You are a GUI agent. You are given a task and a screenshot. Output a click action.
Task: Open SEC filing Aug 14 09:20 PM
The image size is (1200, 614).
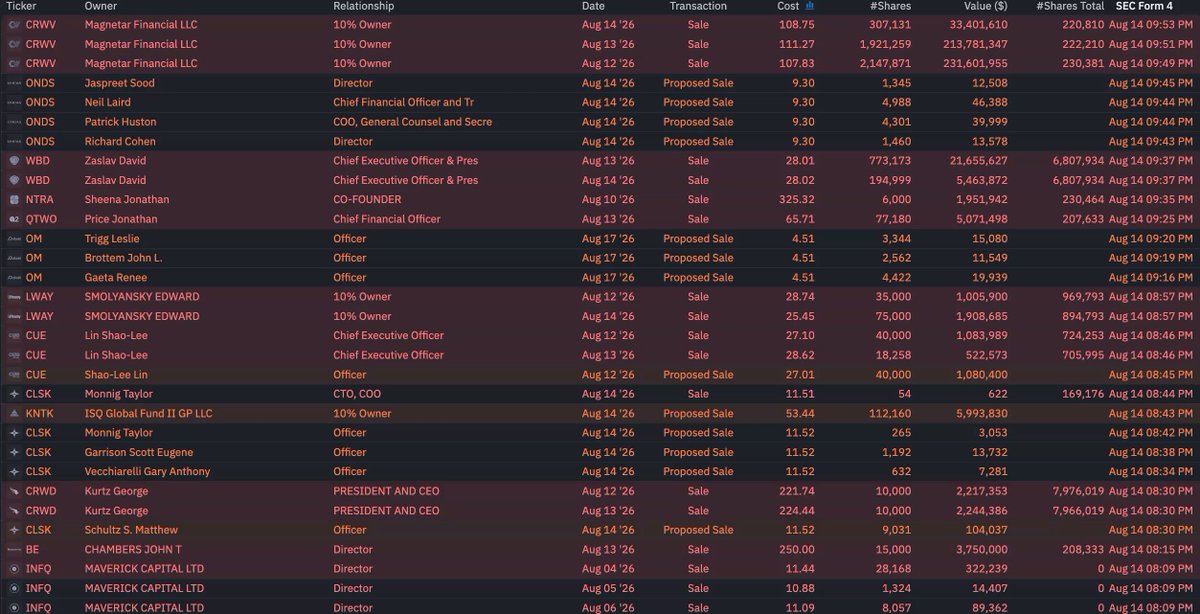(x=1150, y=239)
